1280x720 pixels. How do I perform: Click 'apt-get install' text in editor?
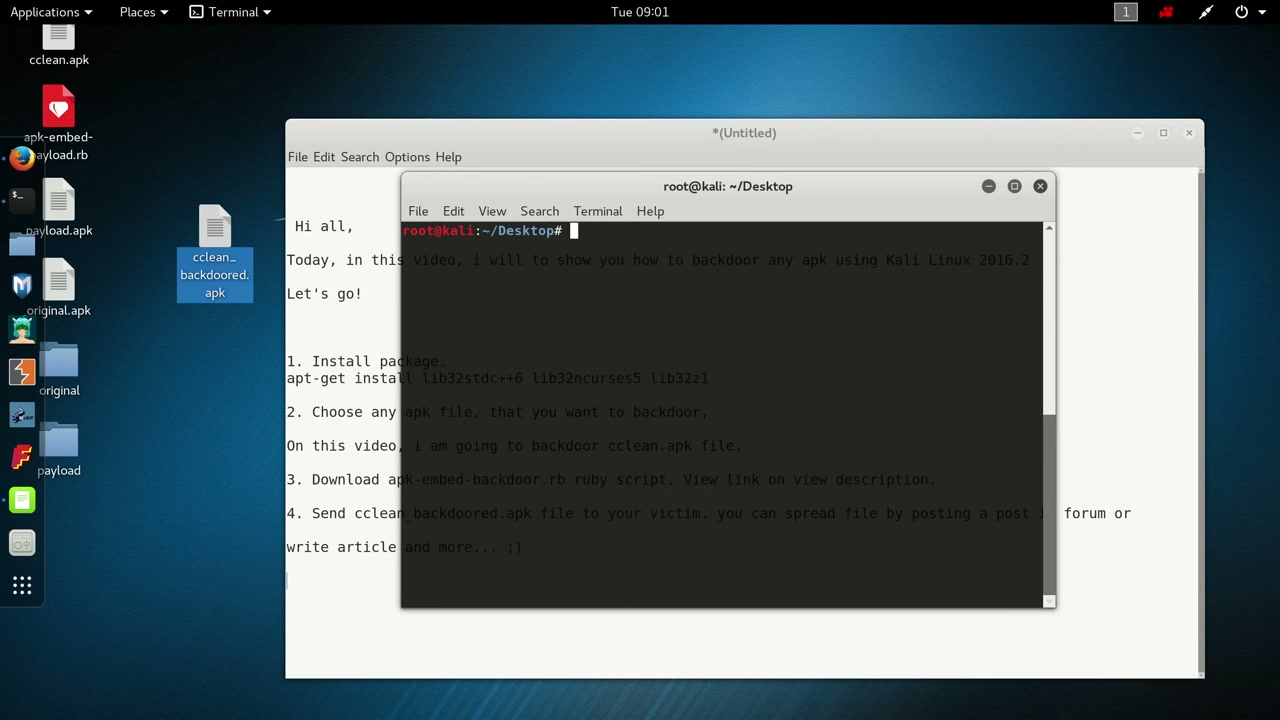tap(349, 379)
